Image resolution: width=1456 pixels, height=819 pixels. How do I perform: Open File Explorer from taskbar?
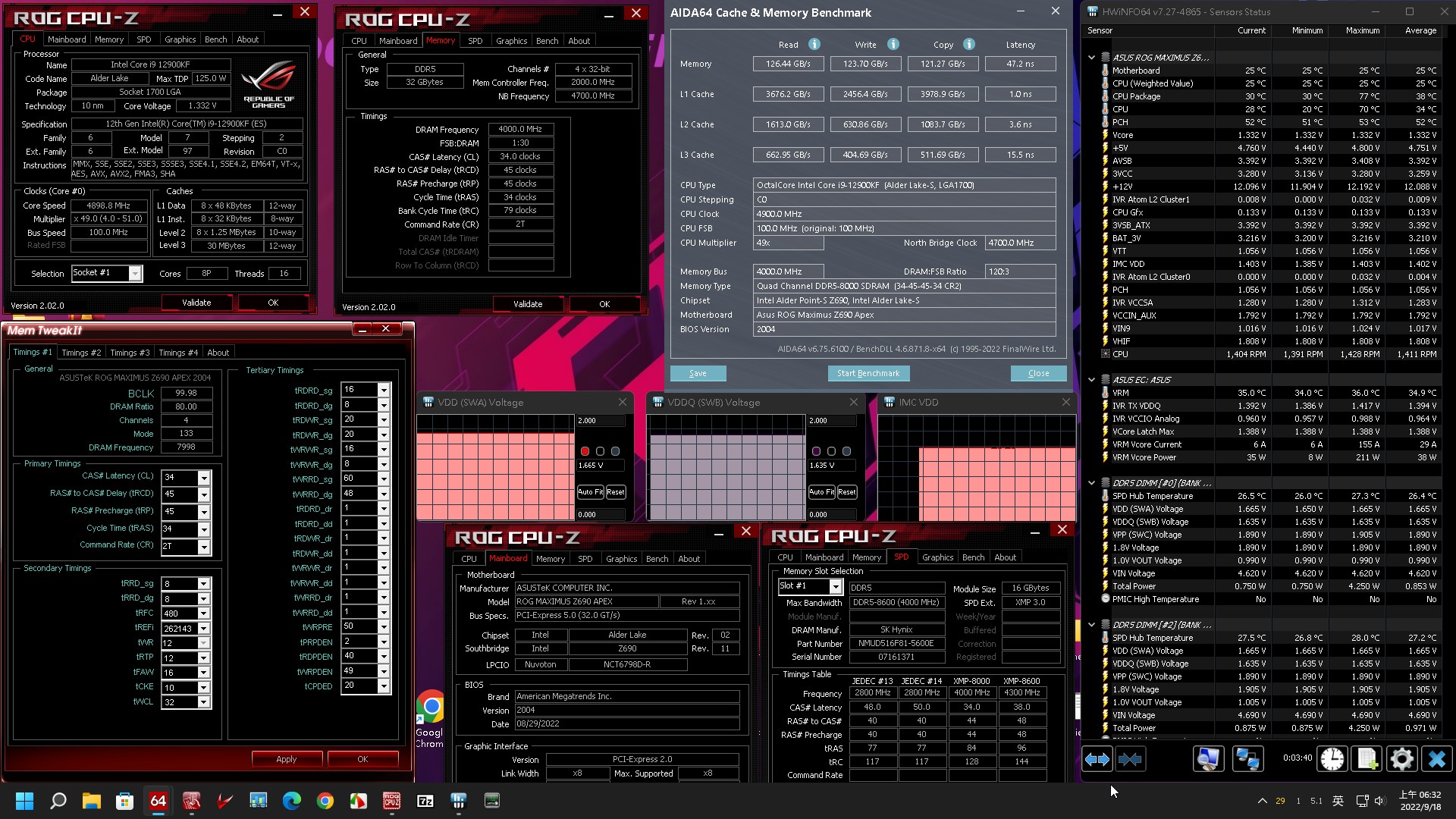pyautogui.click(x=92, y=801)
